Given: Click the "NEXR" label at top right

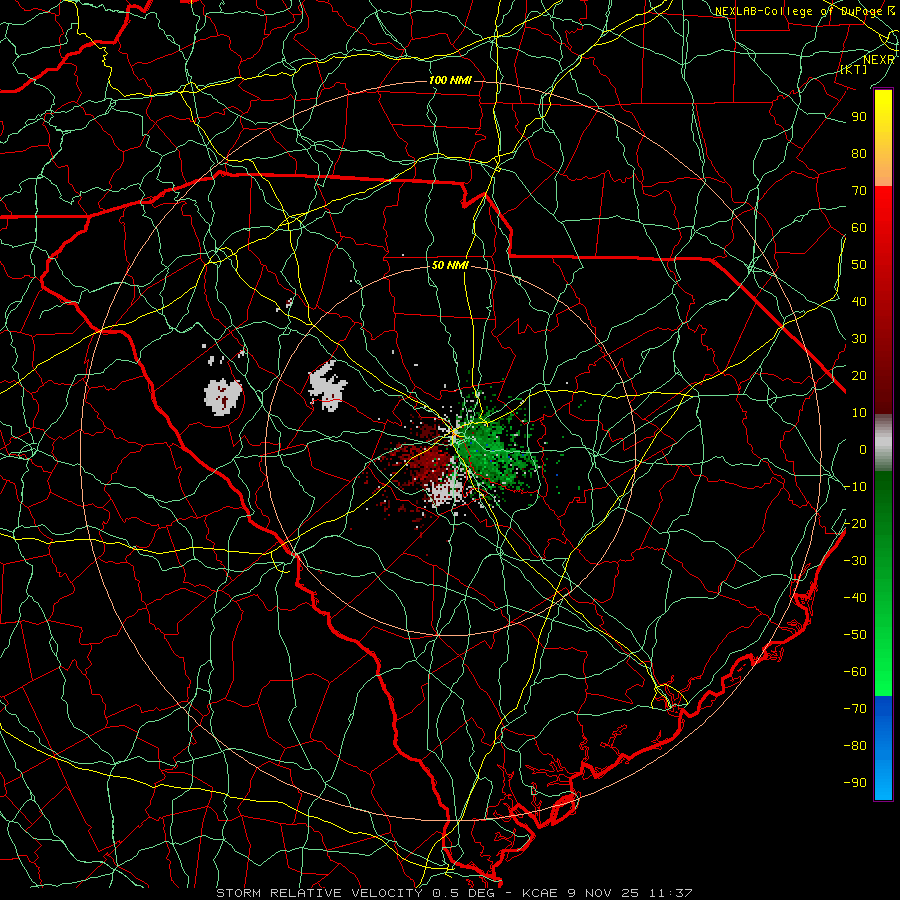Looking at the screenshot, I should tap(879, 60).
